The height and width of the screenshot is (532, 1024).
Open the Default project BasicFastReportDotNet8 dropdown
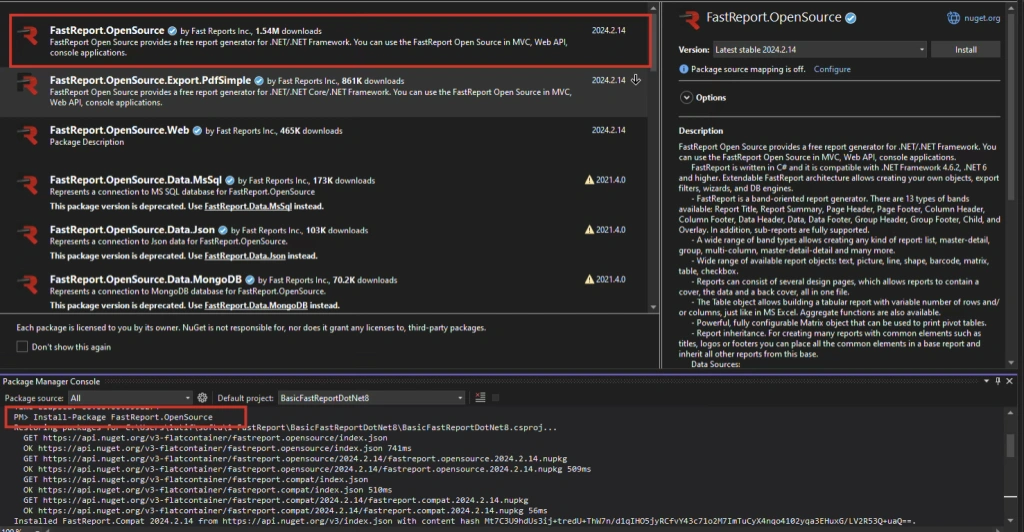371,398
